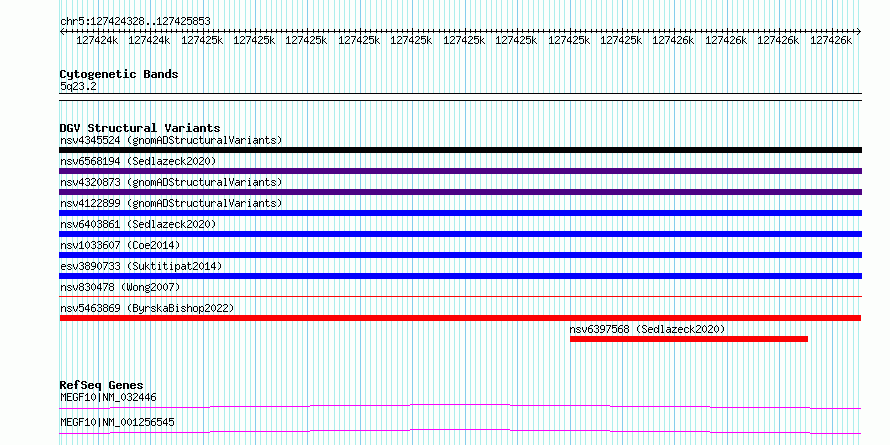Click the last 127426k ruler label
This screenshot has width=890, height=445.
tap(831, 41)
